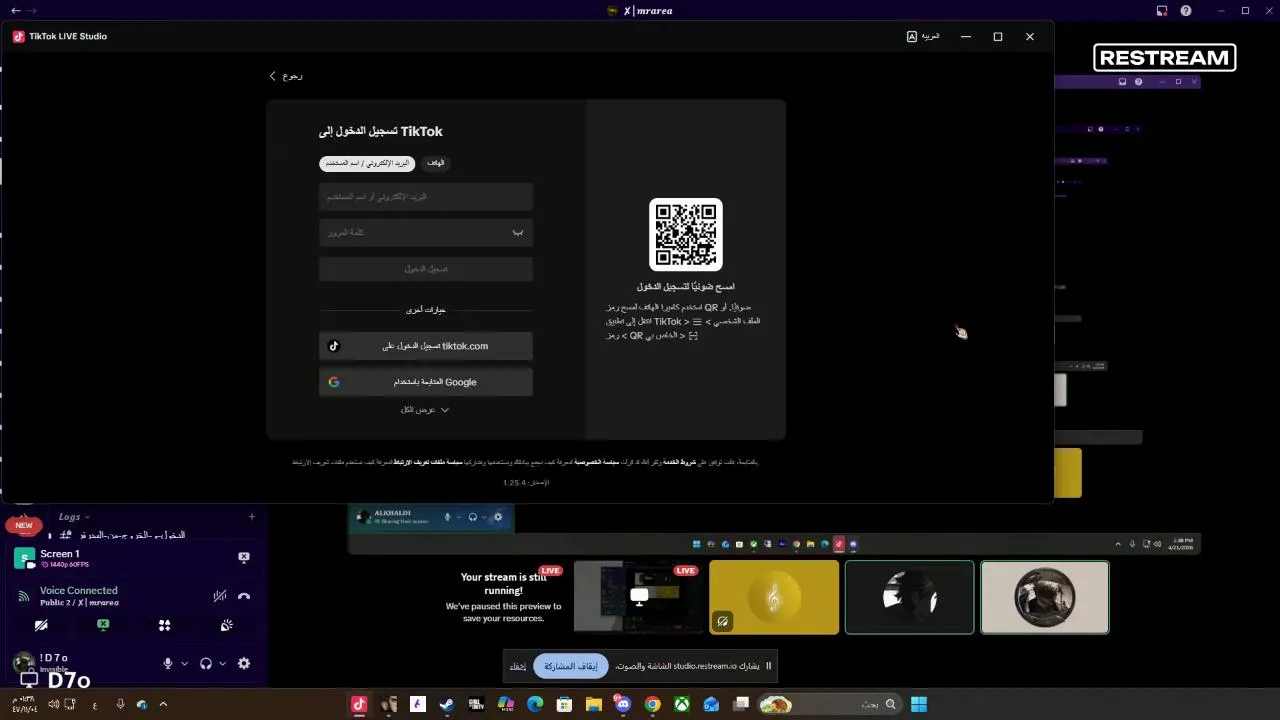Toggle Discord screen share button
The height and width of the screenshot is (720, 1280).
(x=103, y=625)
